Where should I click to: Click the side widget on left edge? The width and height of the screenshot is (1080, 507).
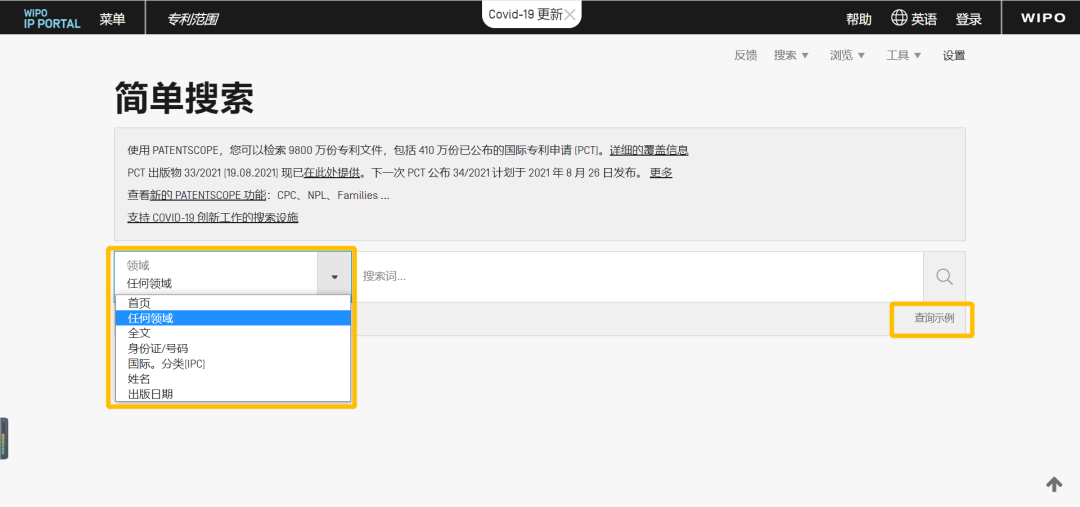[4, 438]
